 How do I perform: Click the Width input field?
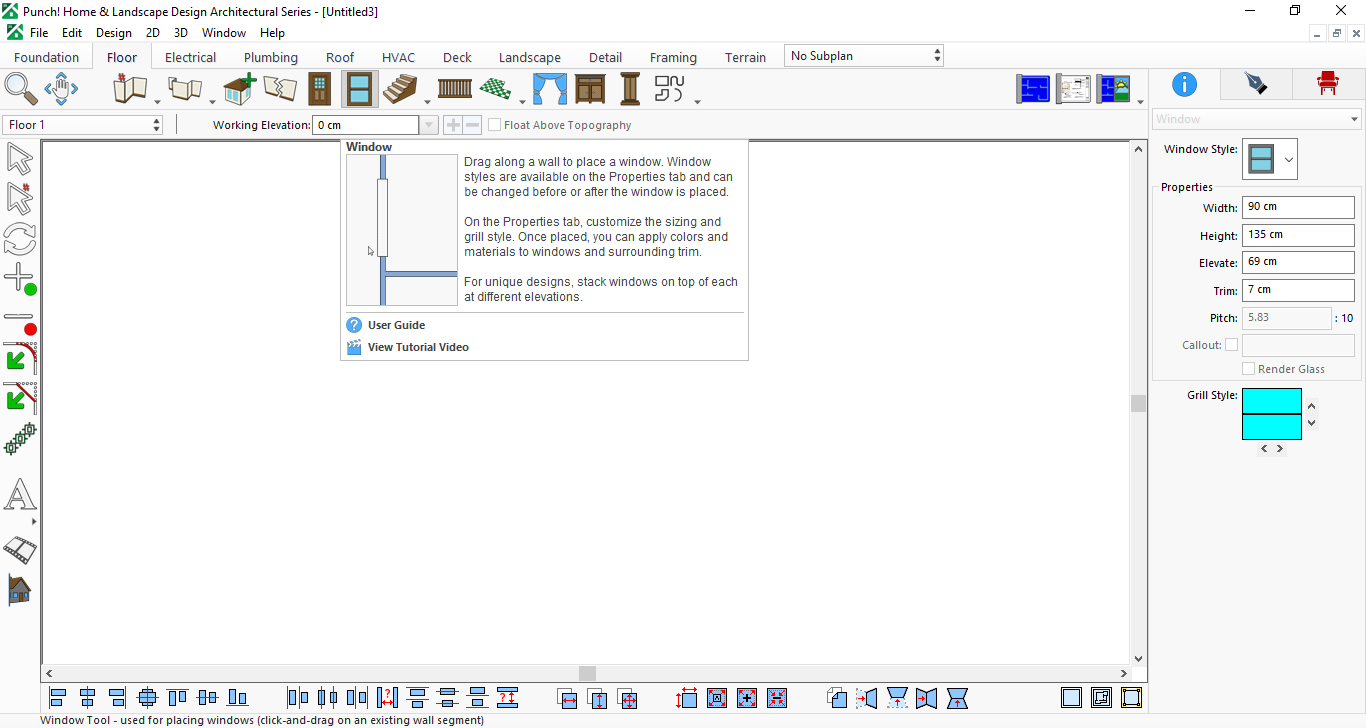[x=1298, y=207]
